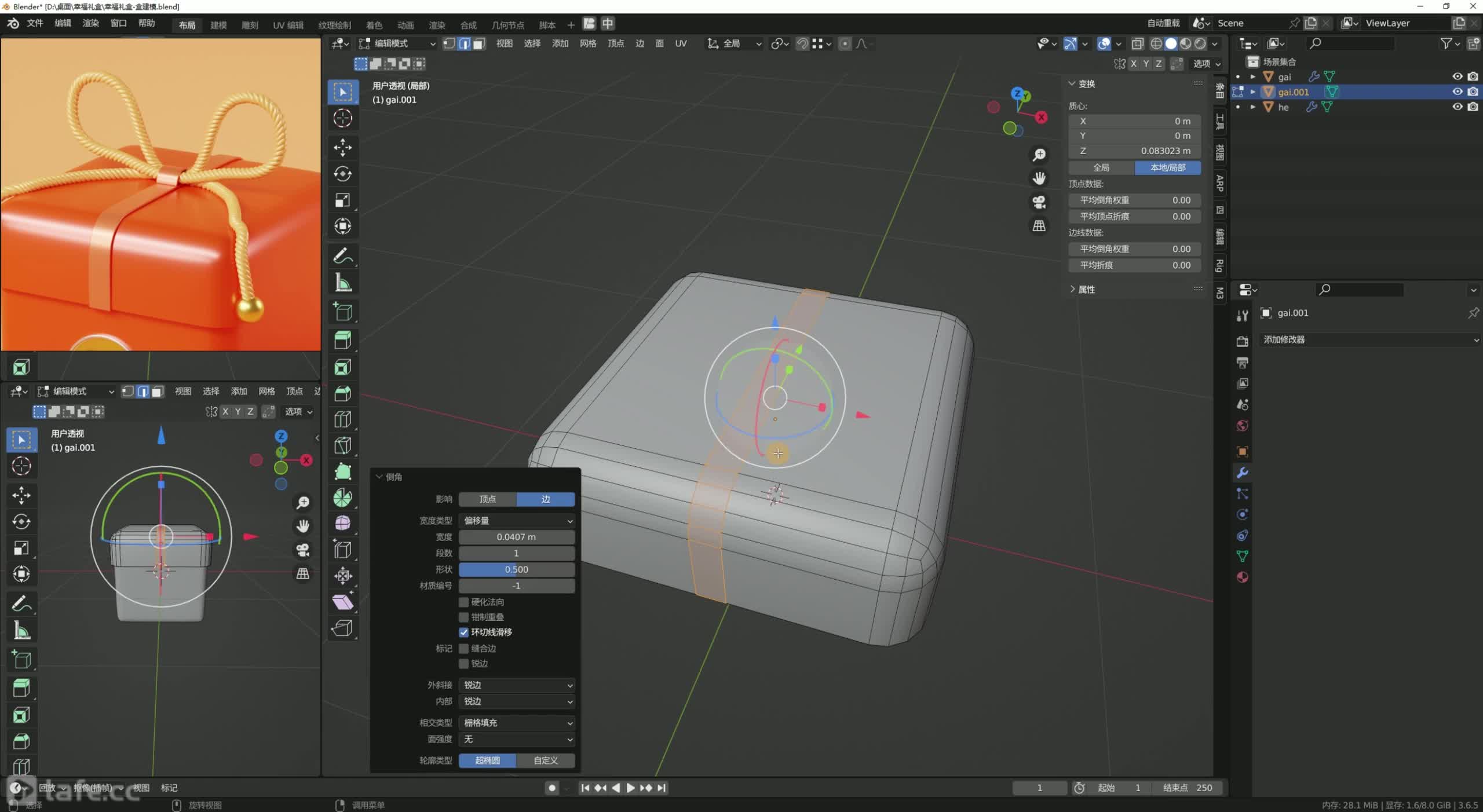Adjust the 形状 0.500 slider
Viewport: 1483px width, 812px height.
[517, 569]
